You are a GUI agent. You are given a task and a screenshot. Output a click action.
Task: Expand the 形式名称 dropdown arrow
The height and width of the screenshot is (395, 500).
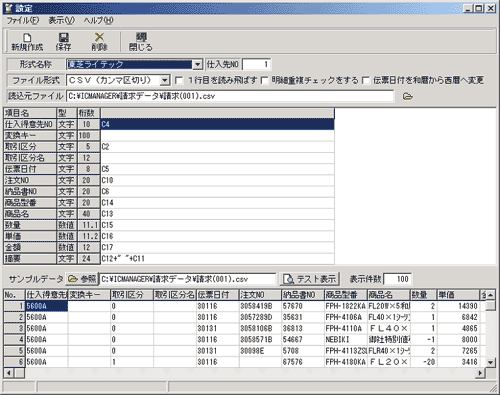pyautogui.click(x=198, y=64)
